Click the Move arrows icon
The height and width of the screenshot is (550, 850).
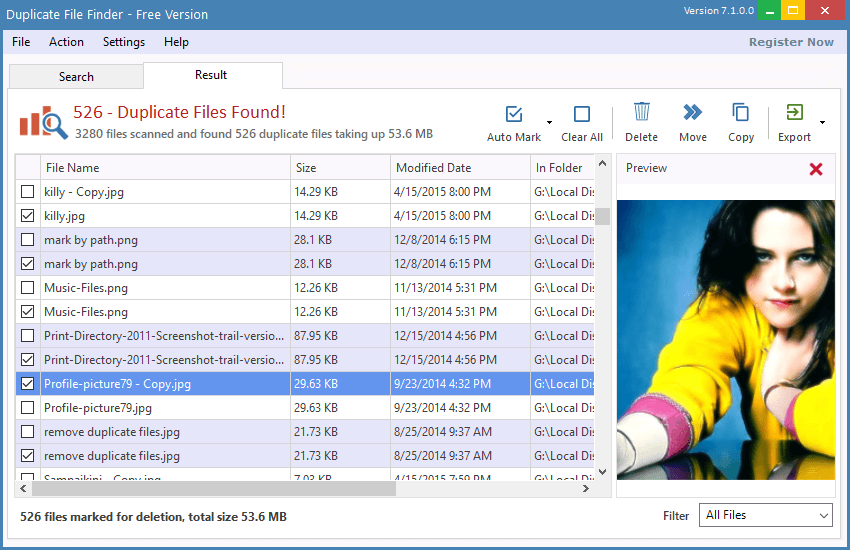click(x=692, y=112)
